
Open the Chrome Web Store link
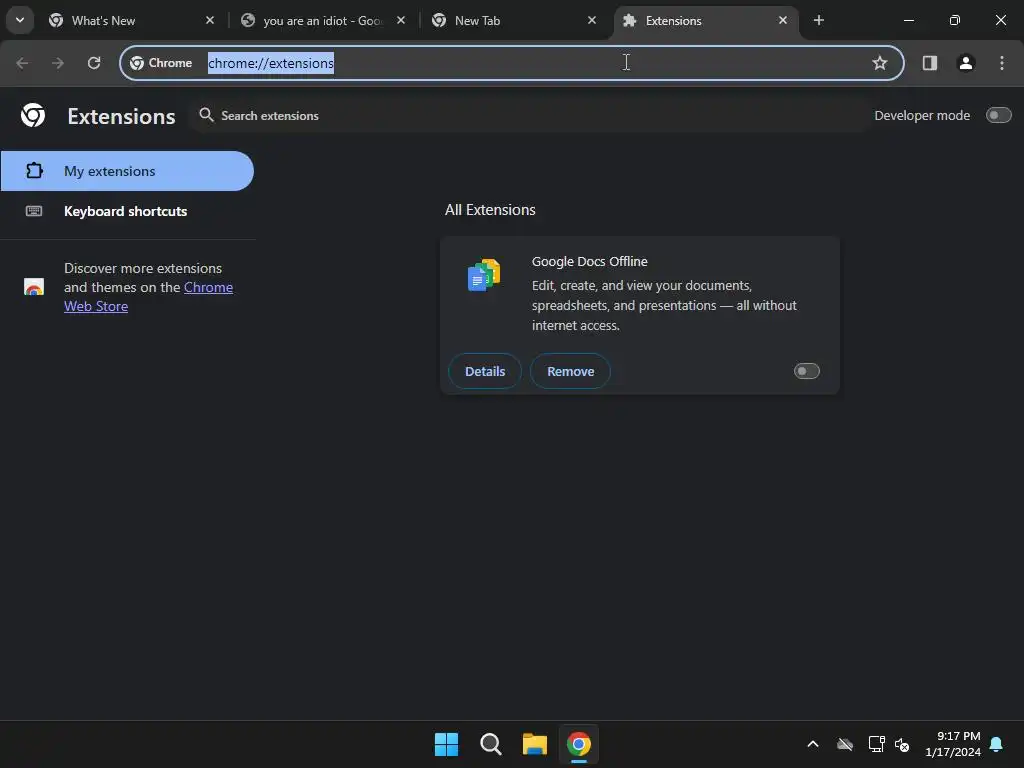[x=148, y=296]
